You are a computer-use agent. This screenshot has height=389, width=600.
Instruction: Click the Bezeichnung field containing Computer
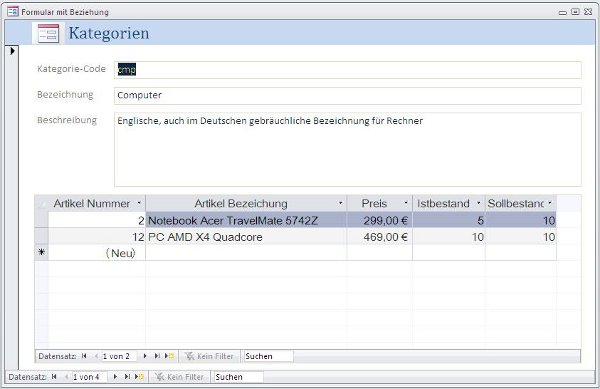[347, 96]
